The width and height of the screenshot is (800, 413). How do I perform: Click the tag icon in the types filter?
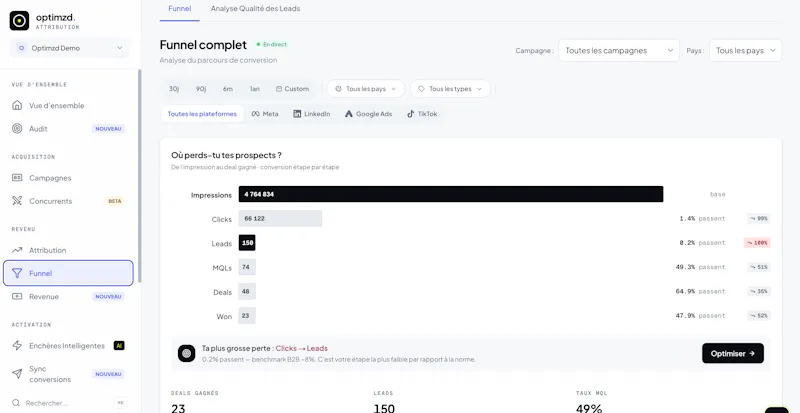point(421,89)
